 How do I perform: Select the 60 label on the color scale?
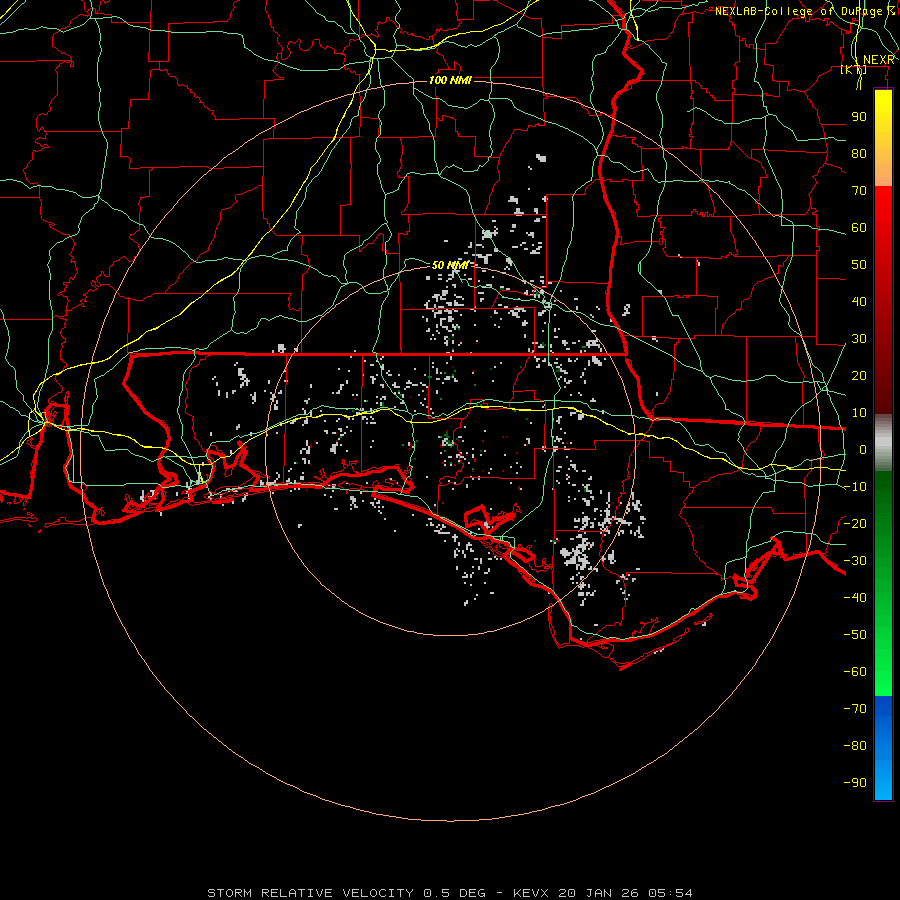tap(859, 228)
